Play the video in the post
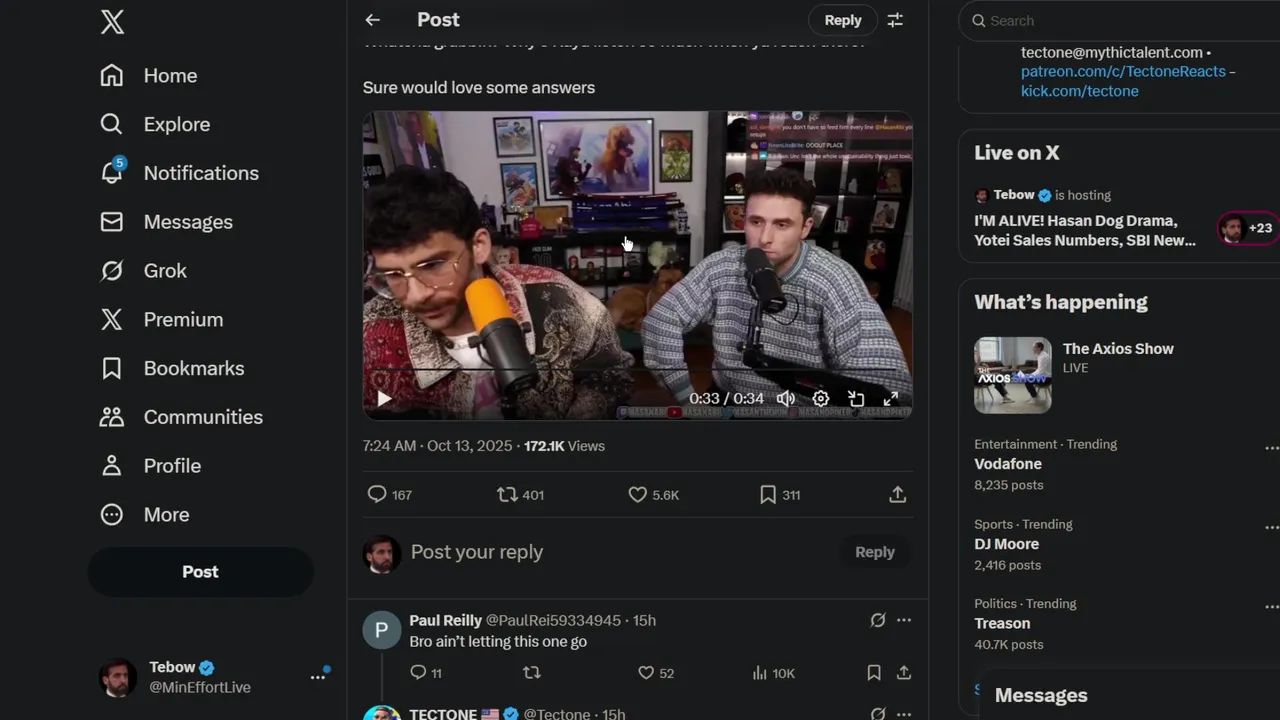Viewport: 1280px width, 720px height. (384, 399)
